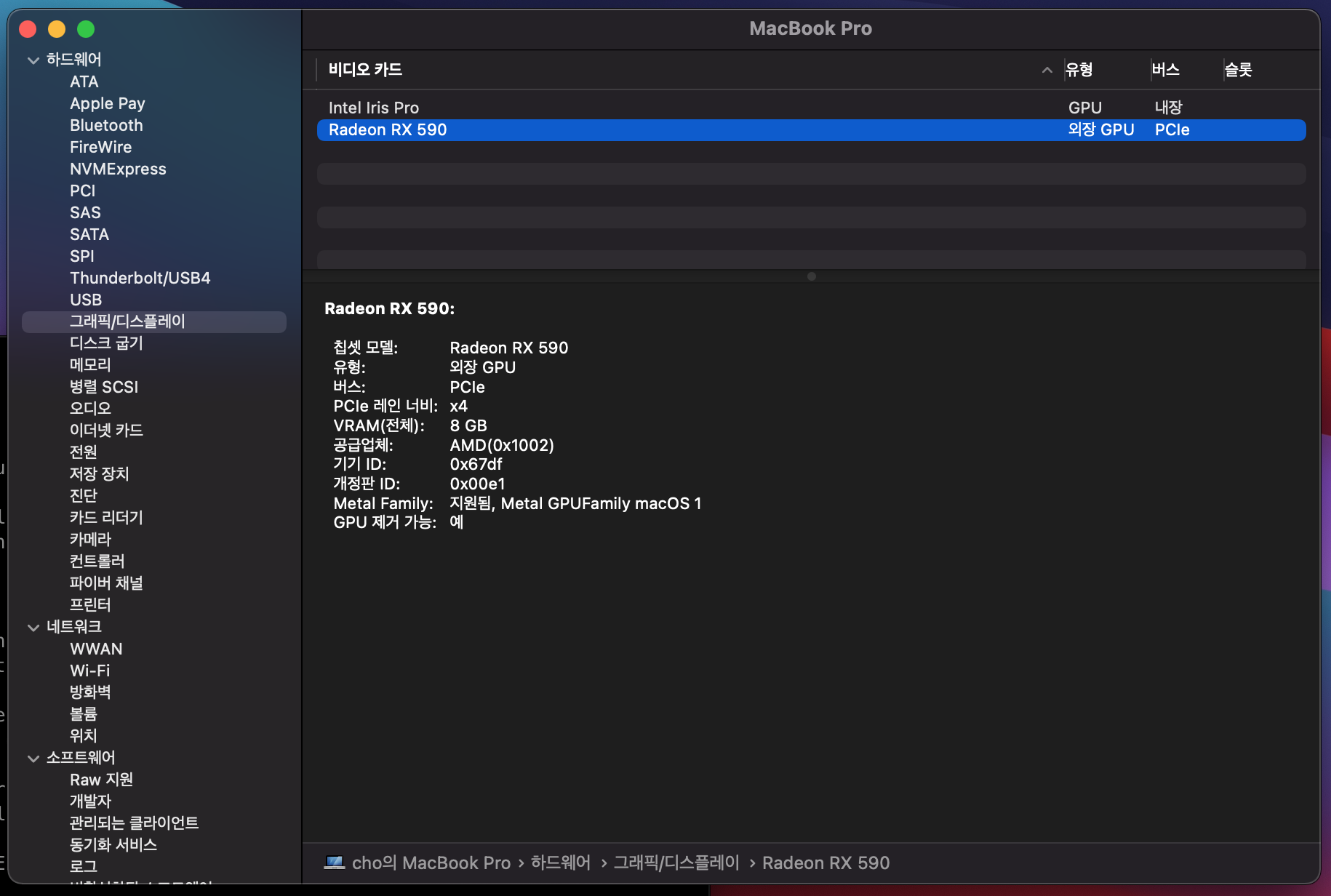Viewport: 1331px width, 896px height.
Task: Click cho의 MacBook Pro in the path bar
Action: point(431,863)
